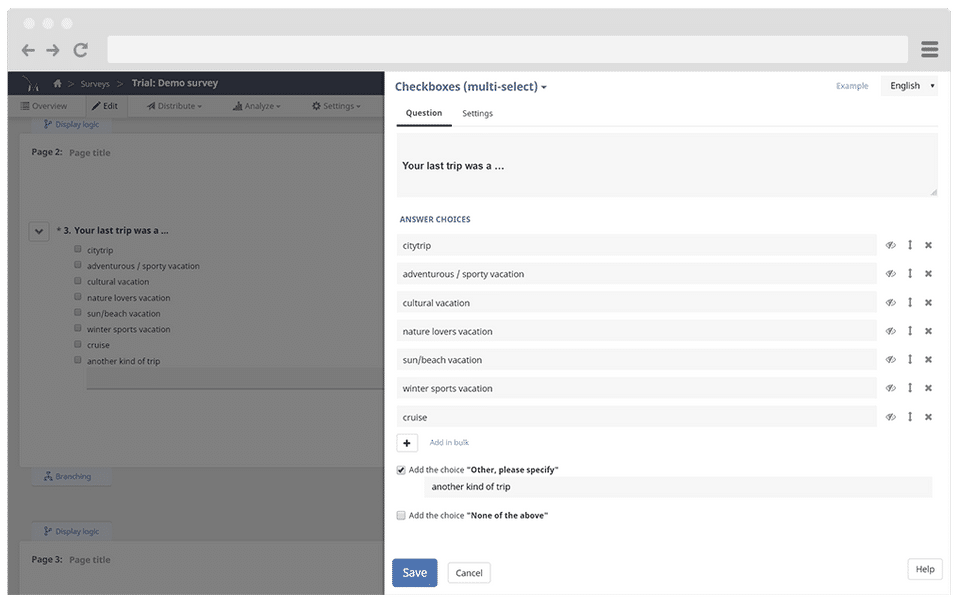Image resolution: width=960 pixels, height=607 pixels.
Task: Click the "Trial: Demo survey" breadcrumb title
Action: point(174,83)
